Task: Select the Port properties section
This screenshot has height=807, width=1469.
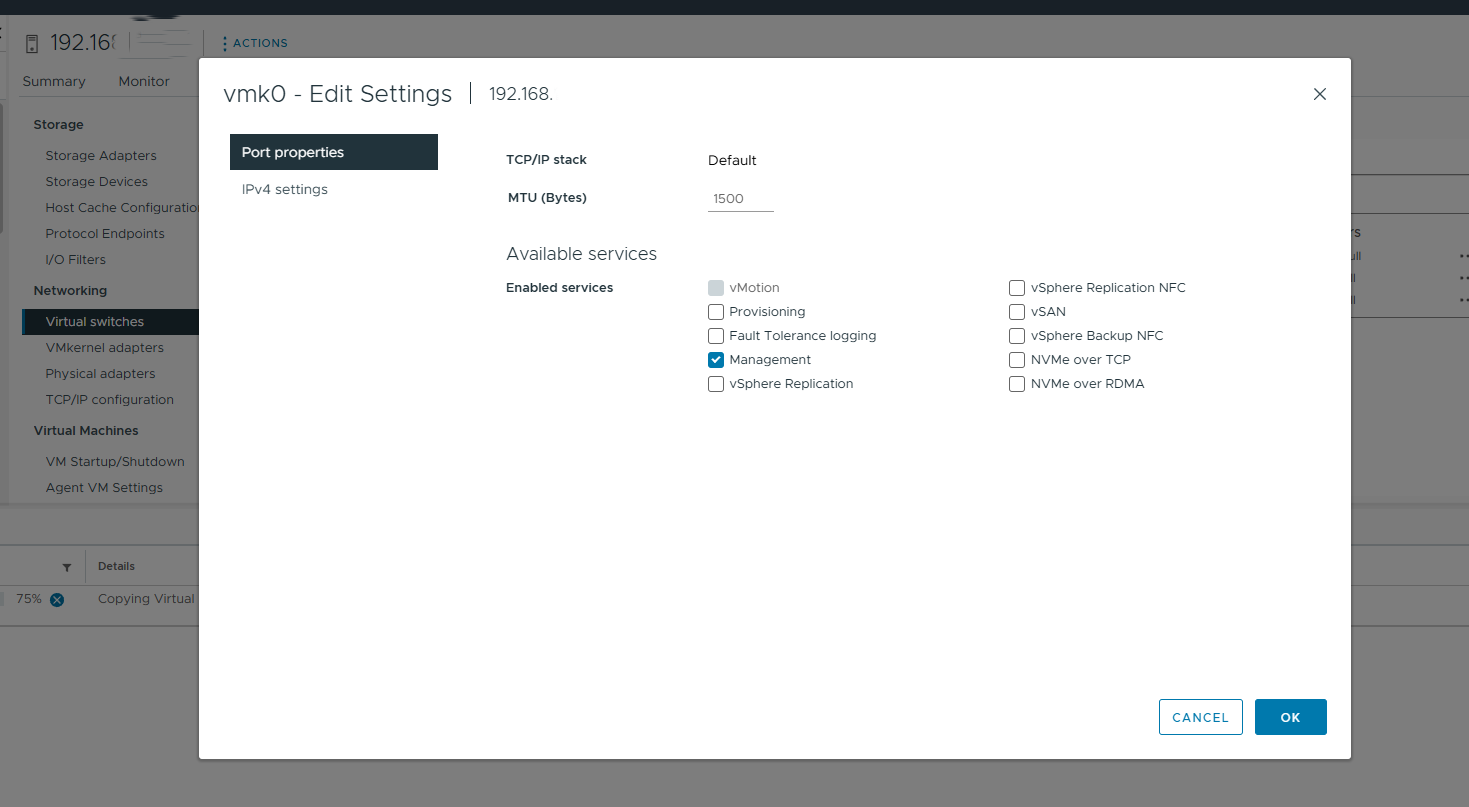Action: [333, 152]
